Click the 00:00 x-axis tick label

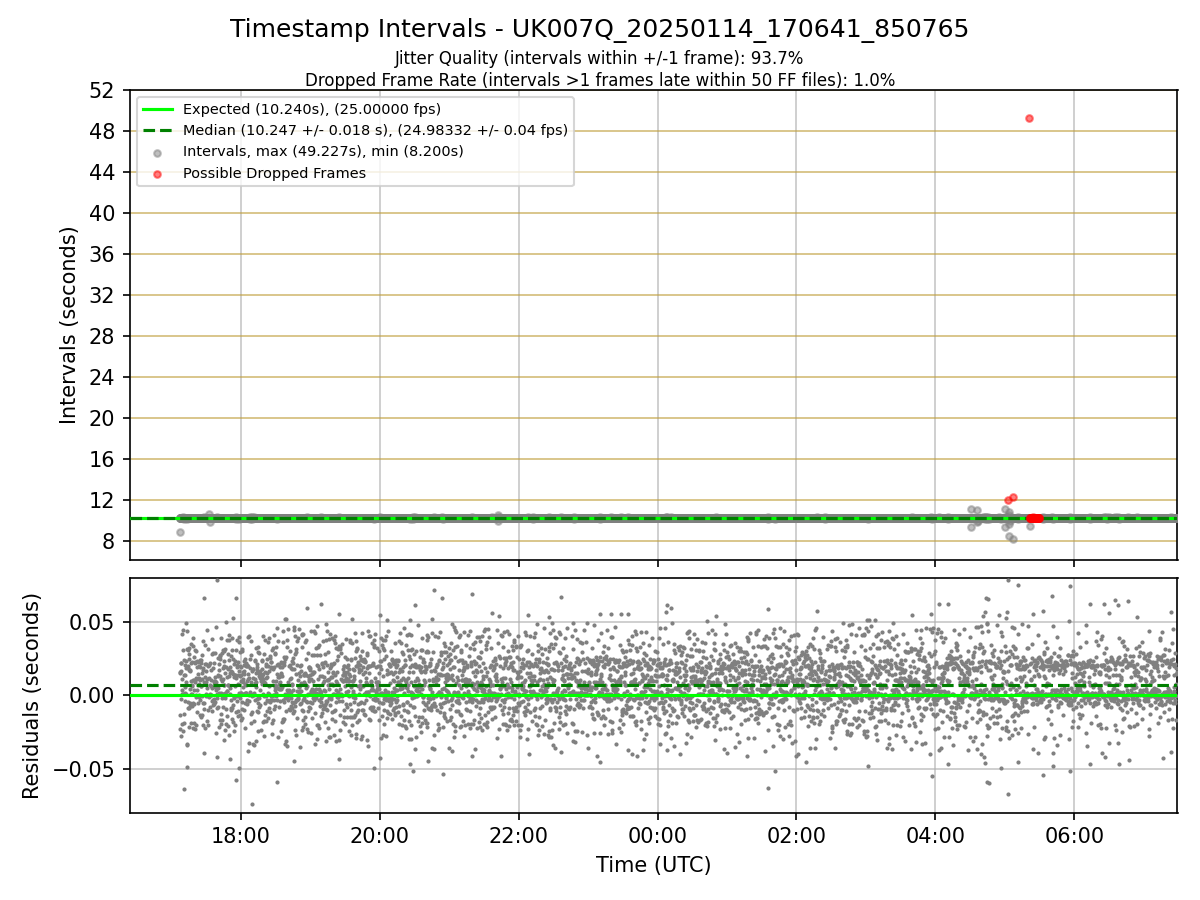click(x=658, y=836)
